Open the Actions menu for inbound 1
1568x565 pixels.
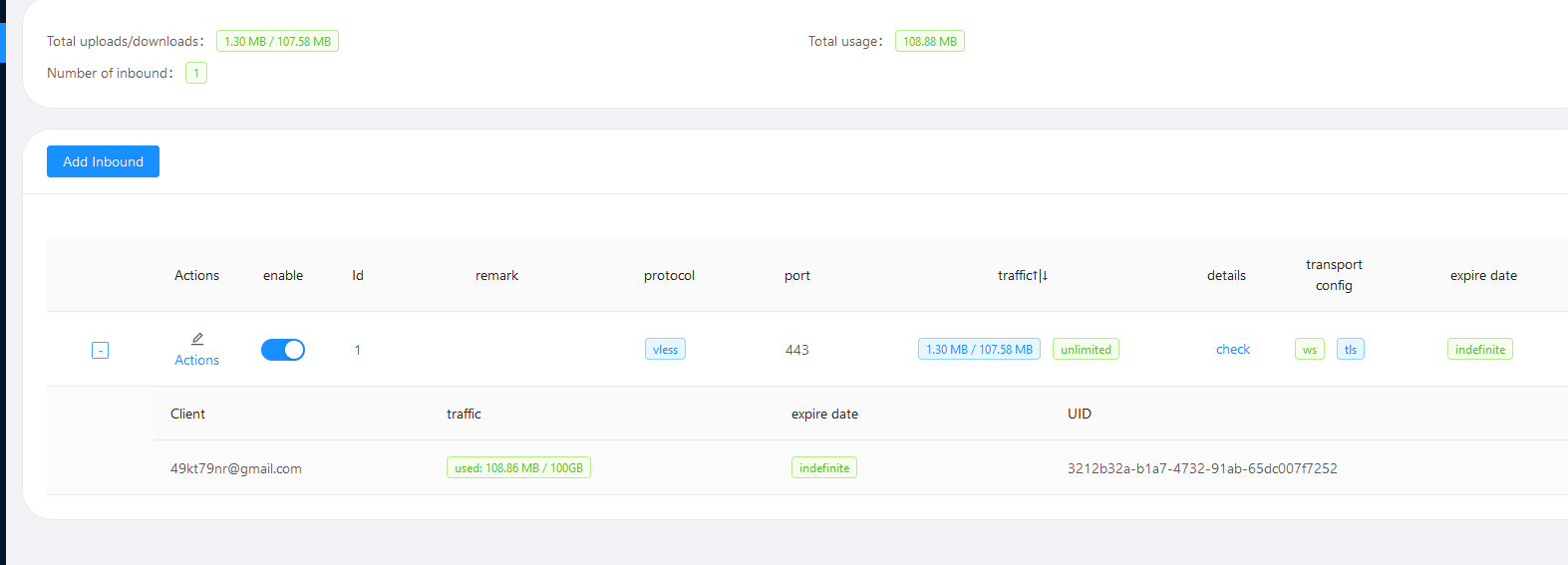[196, 360]
